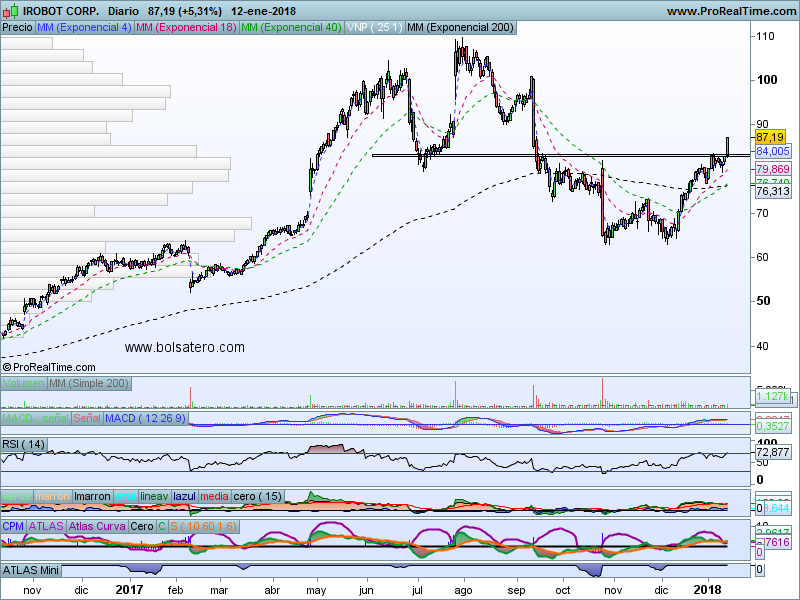This screenshot has height=600, width=800.
Task: Select the 'Cero' label in the ATLAS panel
Action: coord(142,526)
